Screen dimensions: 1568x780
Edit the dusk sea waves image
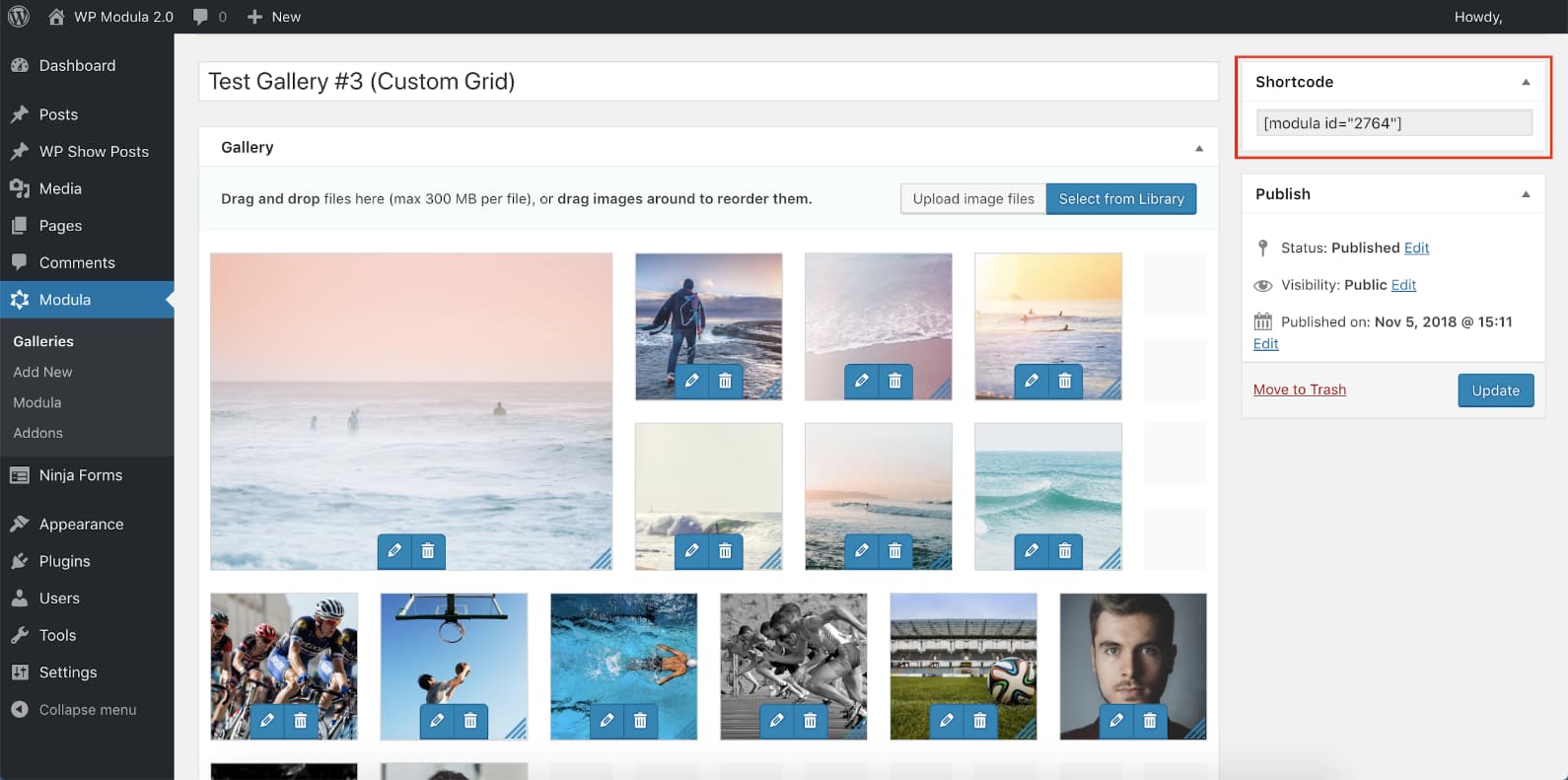pyautogui.click(x=861, y=551)
